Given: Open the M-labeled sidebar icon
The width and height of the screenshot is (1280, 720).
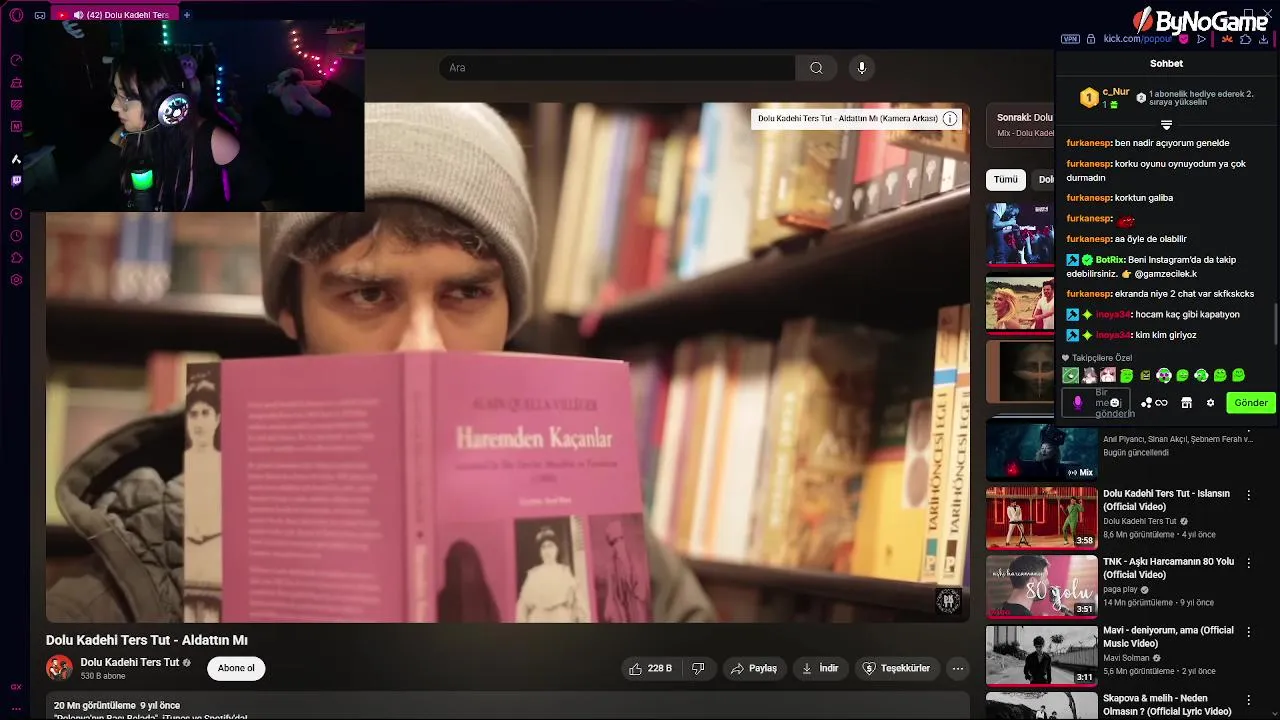Looking at the screenshot, I should pos(16,126).
